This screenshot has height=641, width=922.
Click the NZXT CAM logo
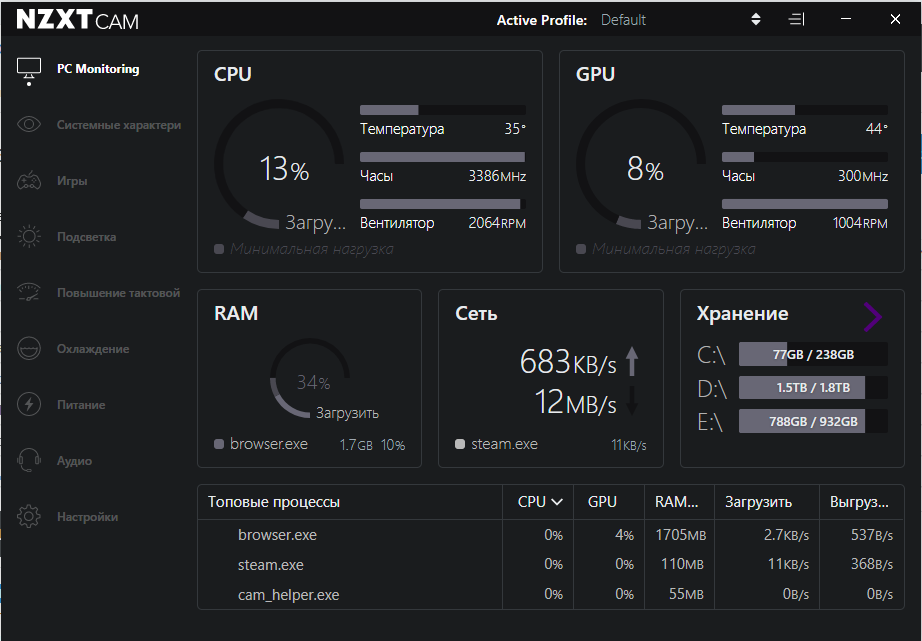click(x=78, y=20)
